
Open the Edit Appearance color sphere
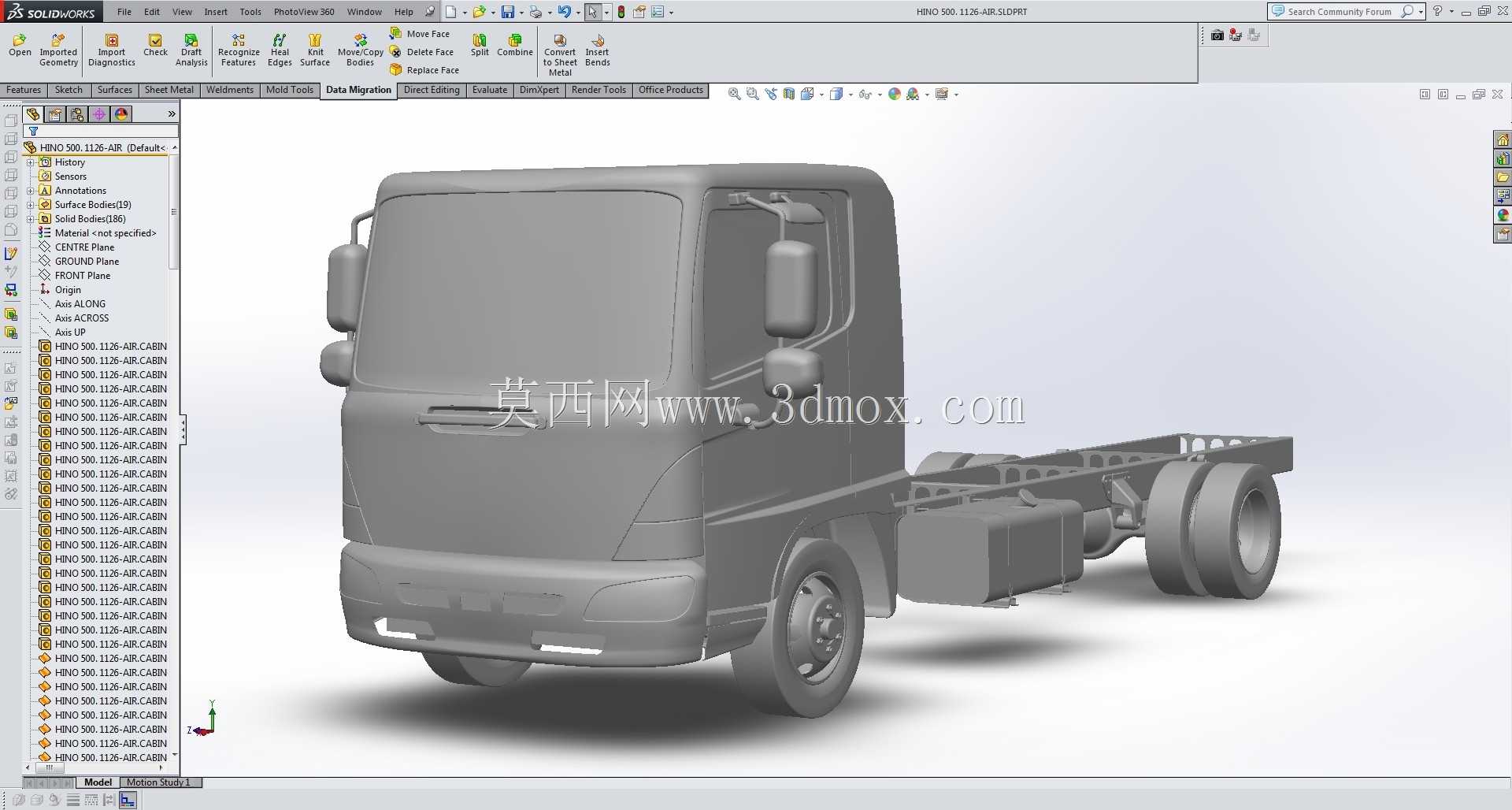894,94
